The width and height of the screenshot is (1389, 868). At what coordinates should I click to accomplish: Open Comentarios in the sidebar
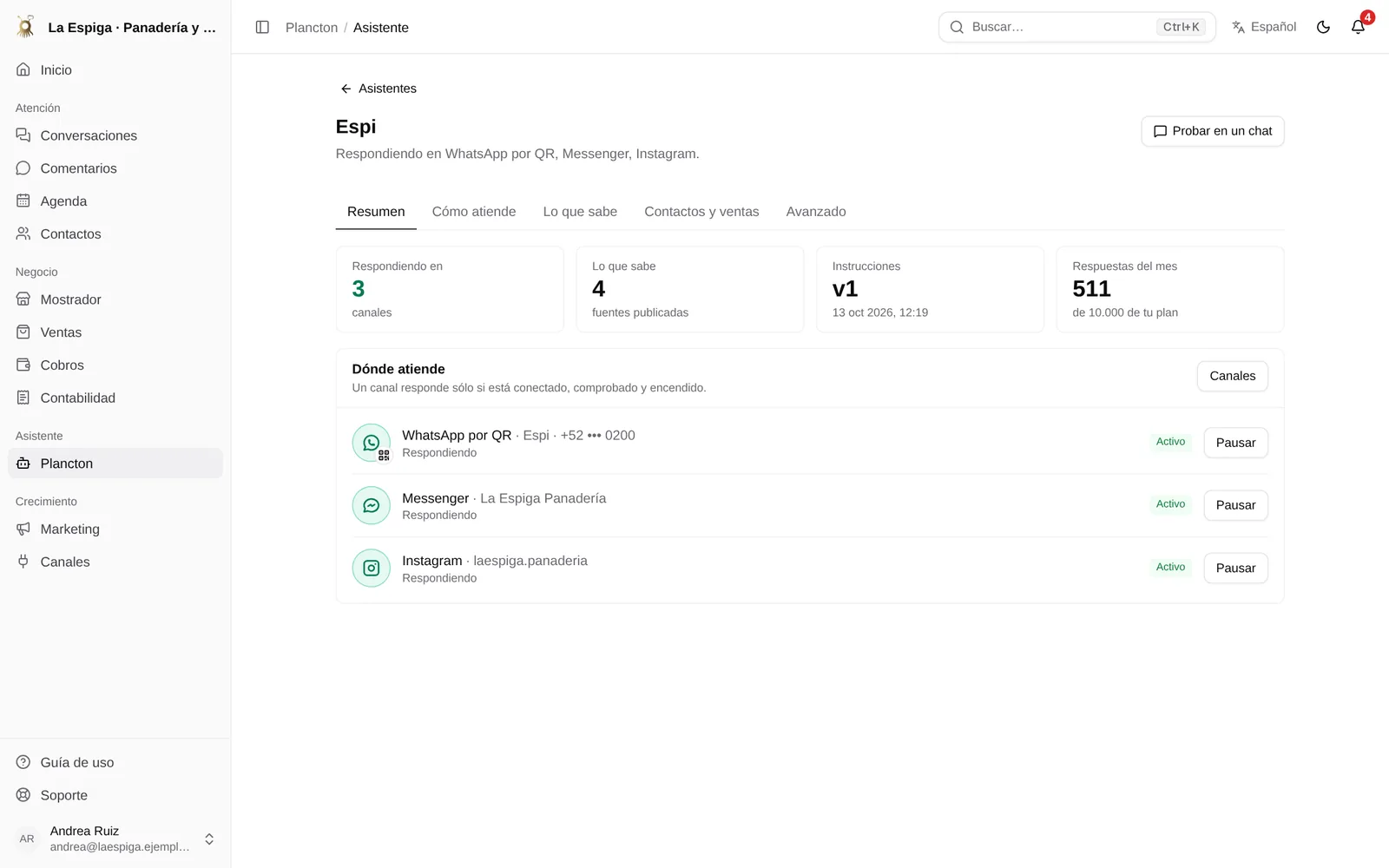115,168
